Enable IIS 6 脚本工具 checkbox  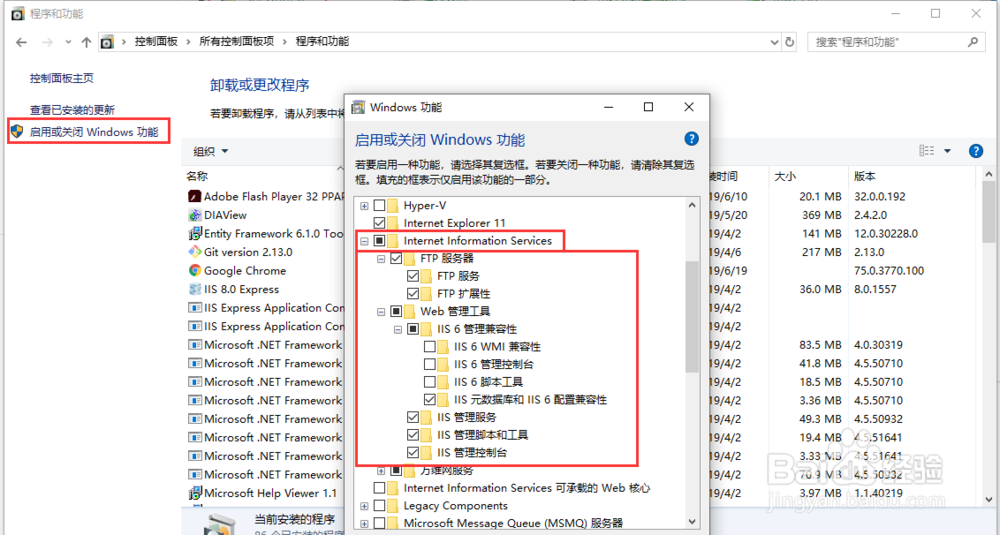(x=430, y=382)
